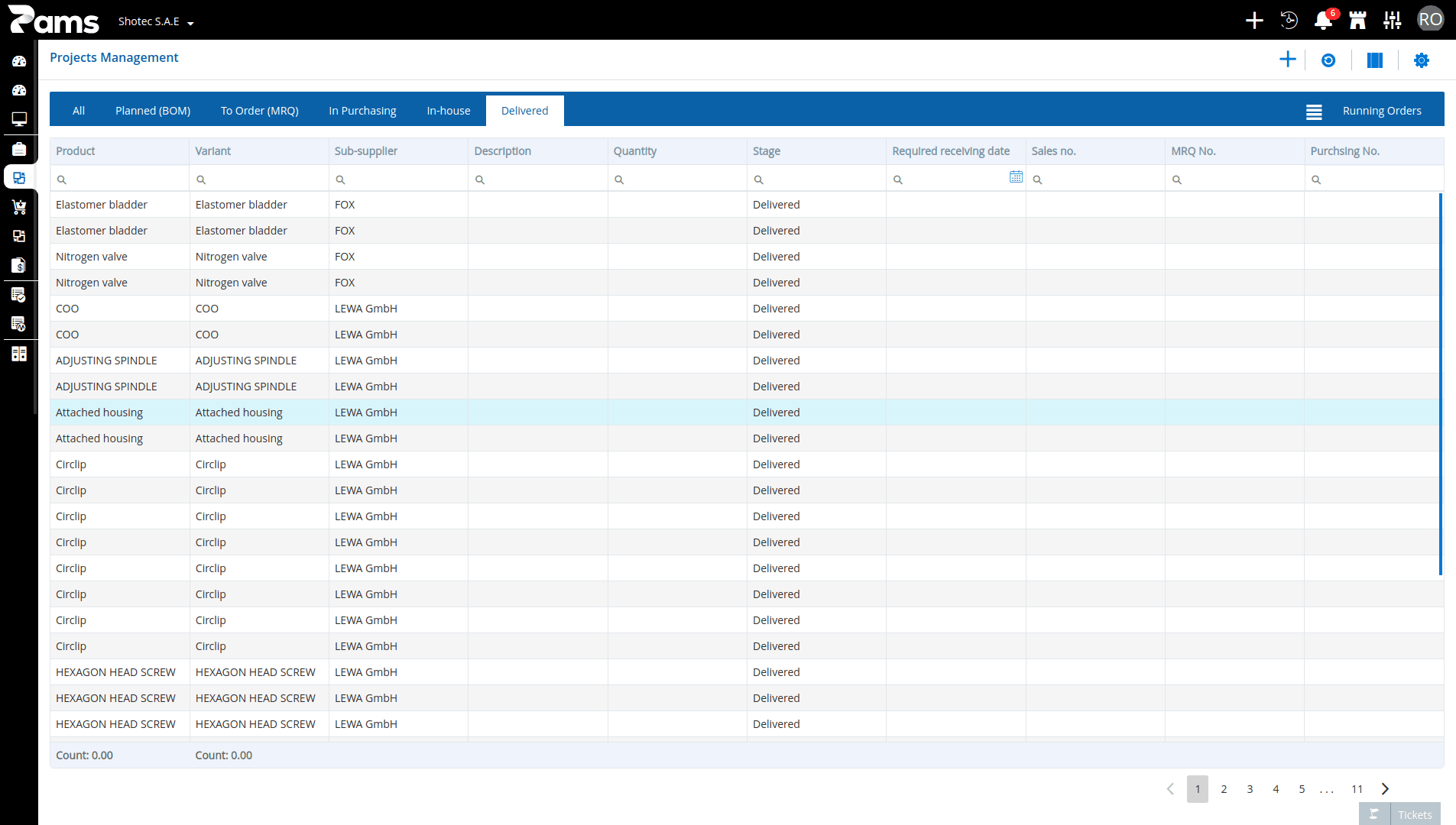Open the notifications bell icon
Screen dimensions: 1456x825
[1323, 21]
